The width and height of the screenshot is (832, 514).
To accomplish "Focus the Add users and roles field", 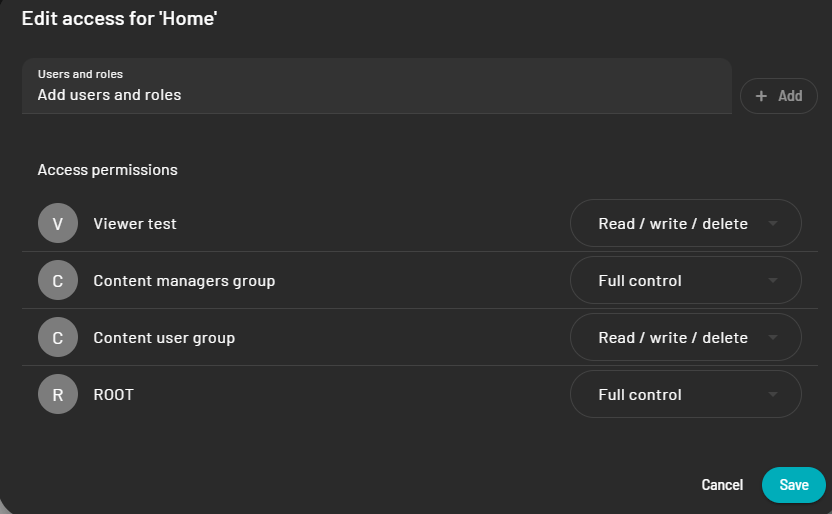I will 377,86.
